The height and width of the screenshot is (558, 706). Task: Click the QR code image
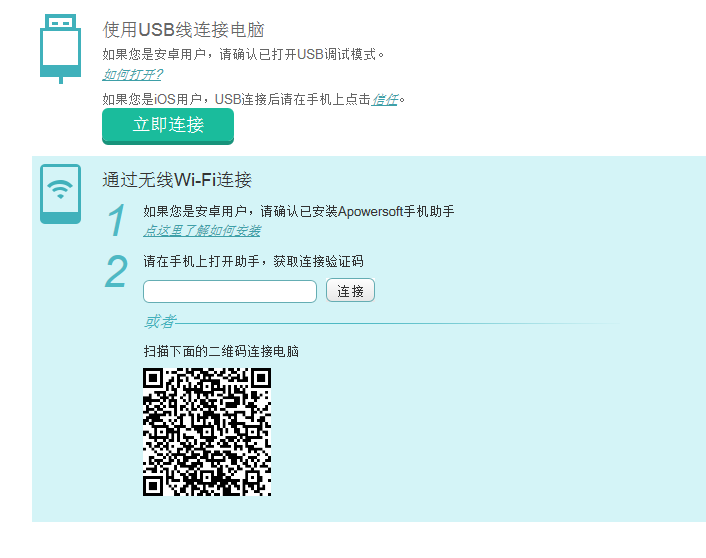(x=207, y=432)
